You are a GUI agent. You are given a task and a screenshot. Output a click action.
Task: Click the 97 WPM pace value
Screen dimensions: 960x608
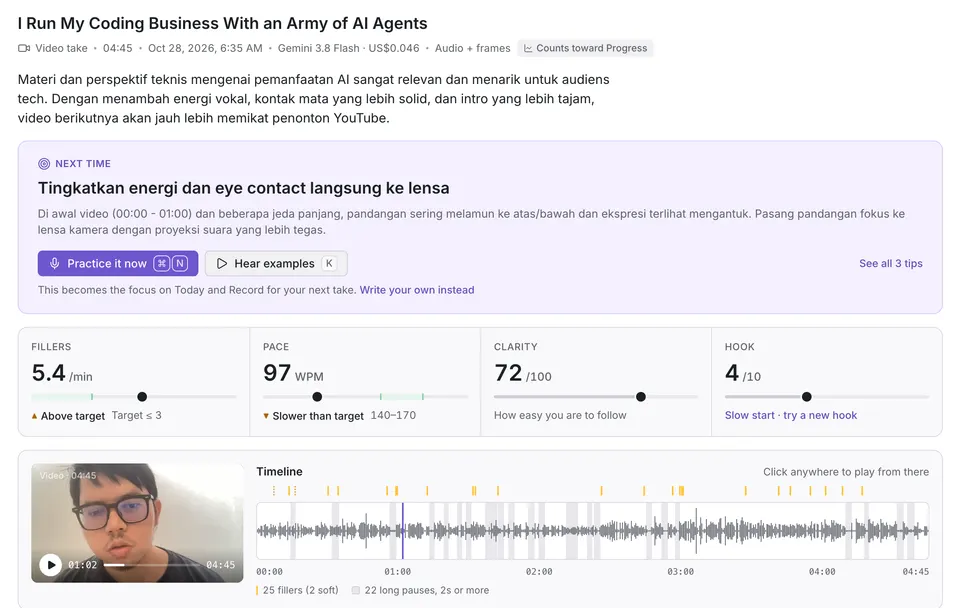(x=293, y=373)
